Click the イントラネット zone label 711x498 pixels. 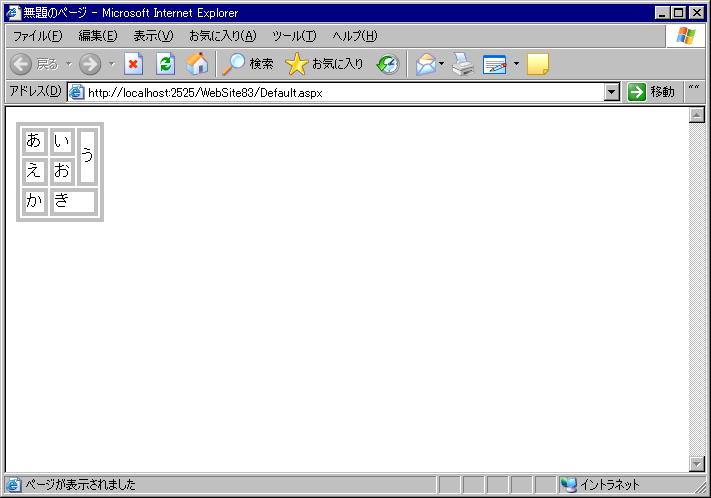tap(610, 485)
